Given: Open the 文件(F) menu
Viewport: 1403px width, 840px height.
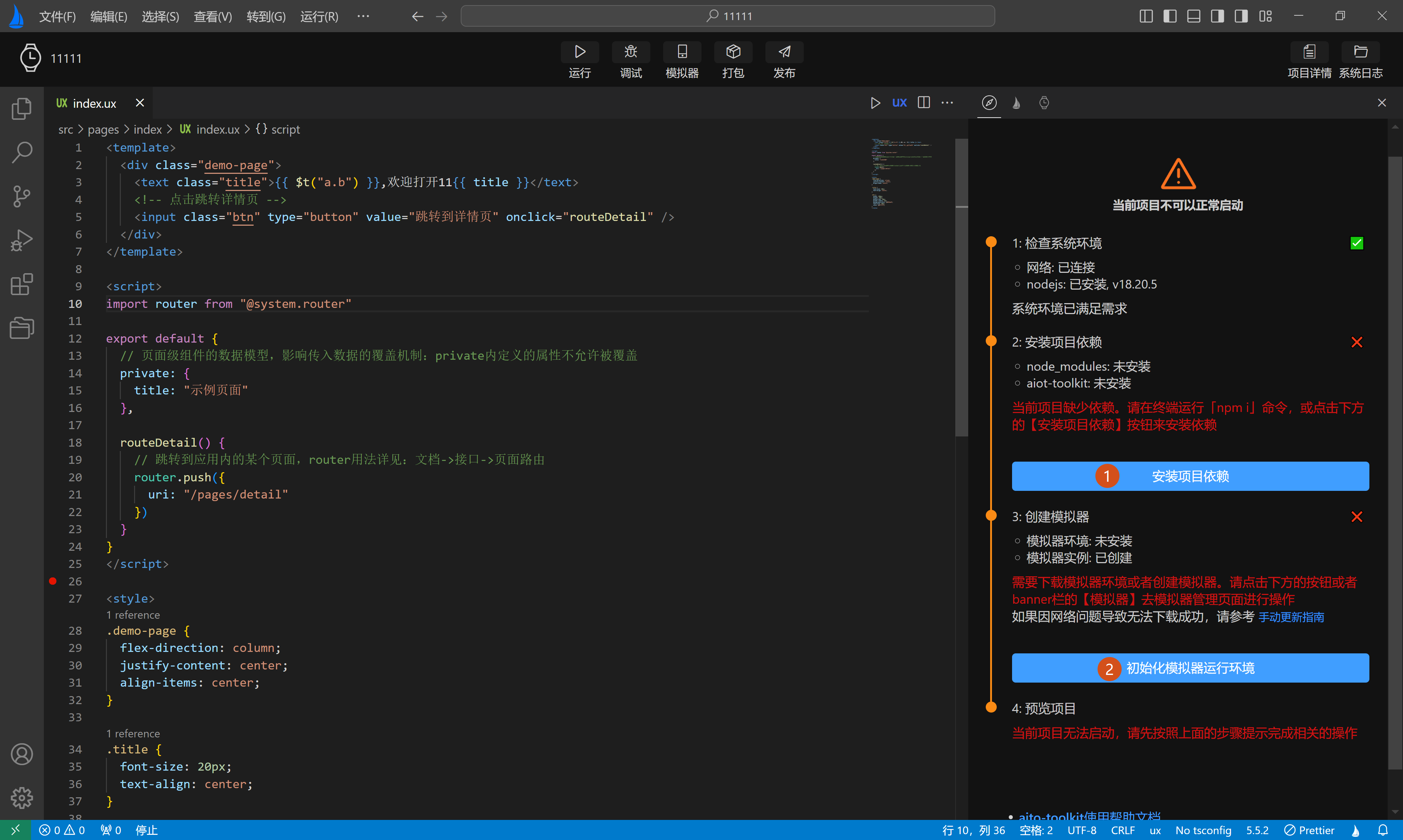Looking at the screenshot, I should coord(57,16).
